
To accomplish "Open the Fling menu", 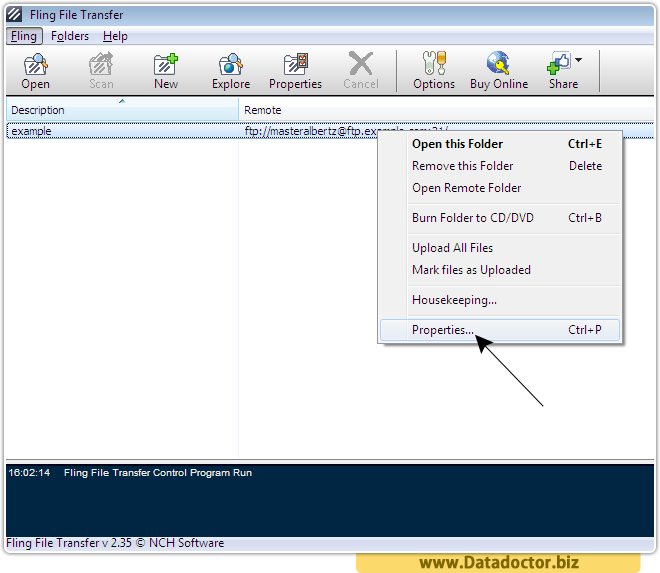I will [24, 36].
